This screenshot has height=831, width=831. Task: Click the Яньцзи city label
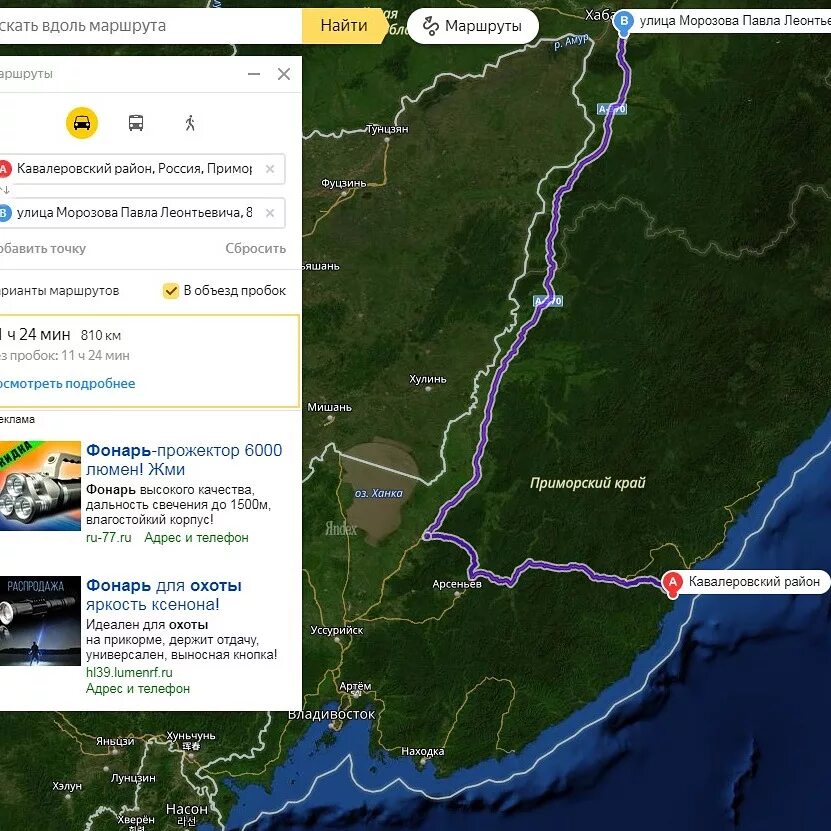click(x=115, y=741)
